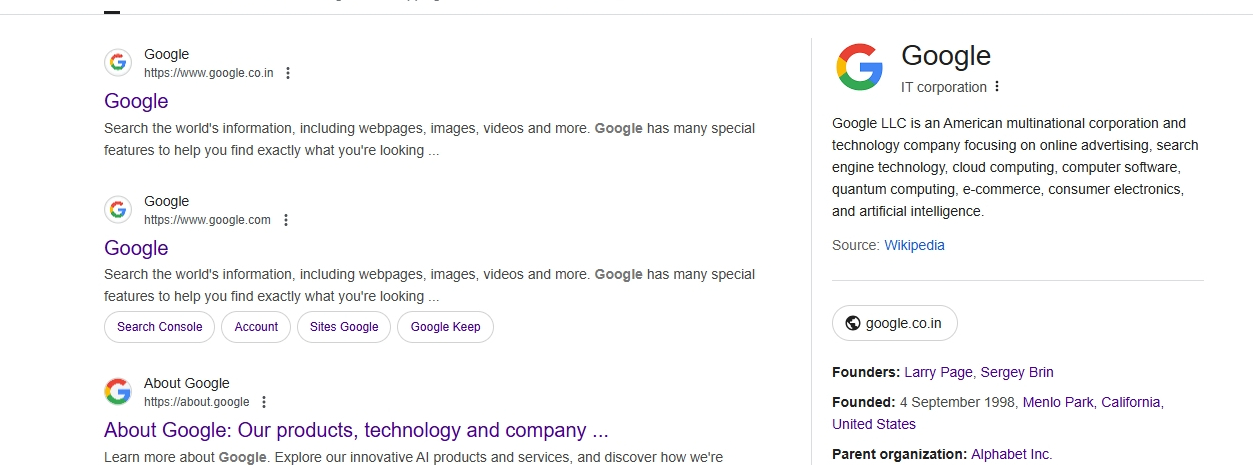Click the Founders: label

(866, 372)
